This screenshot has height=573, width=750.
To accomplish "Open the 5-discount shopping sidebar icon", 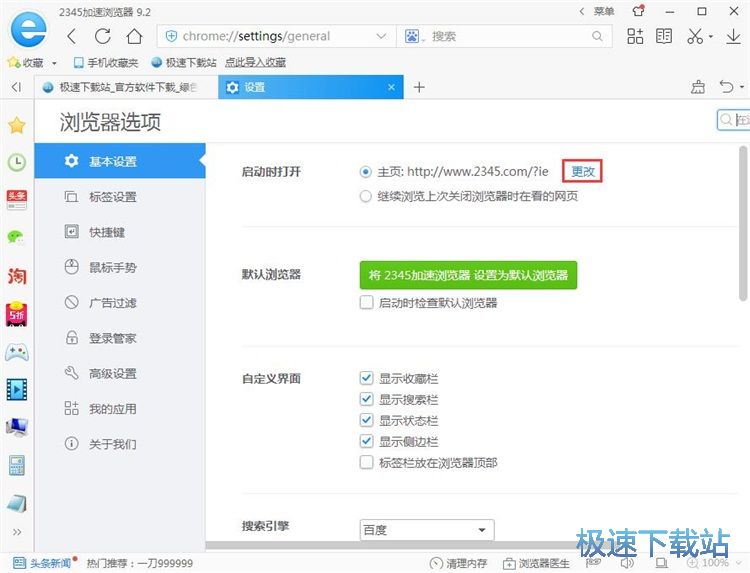I will [17, 314].
